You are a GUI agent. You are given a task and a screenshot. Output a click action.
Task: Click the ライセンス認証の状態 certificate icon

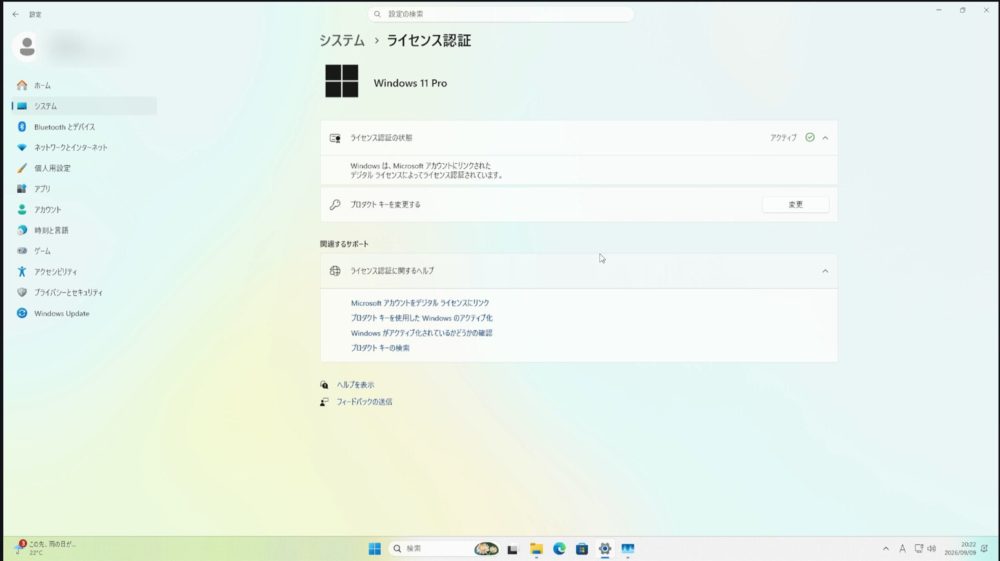point(335,138)
